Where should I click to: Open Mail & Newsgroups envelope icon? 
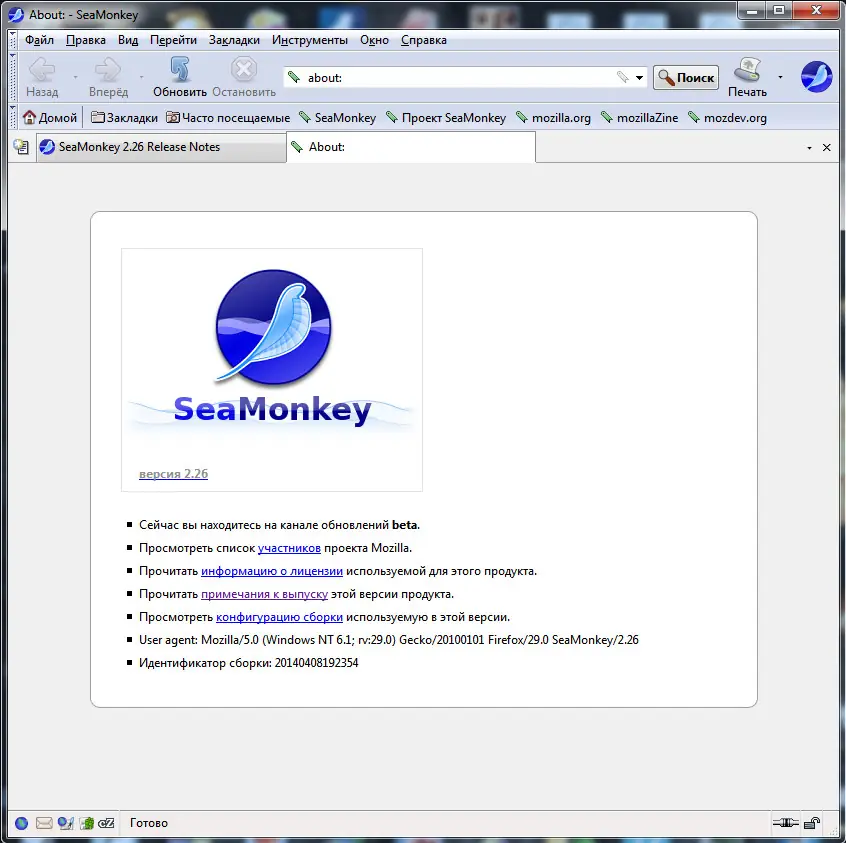44,823
